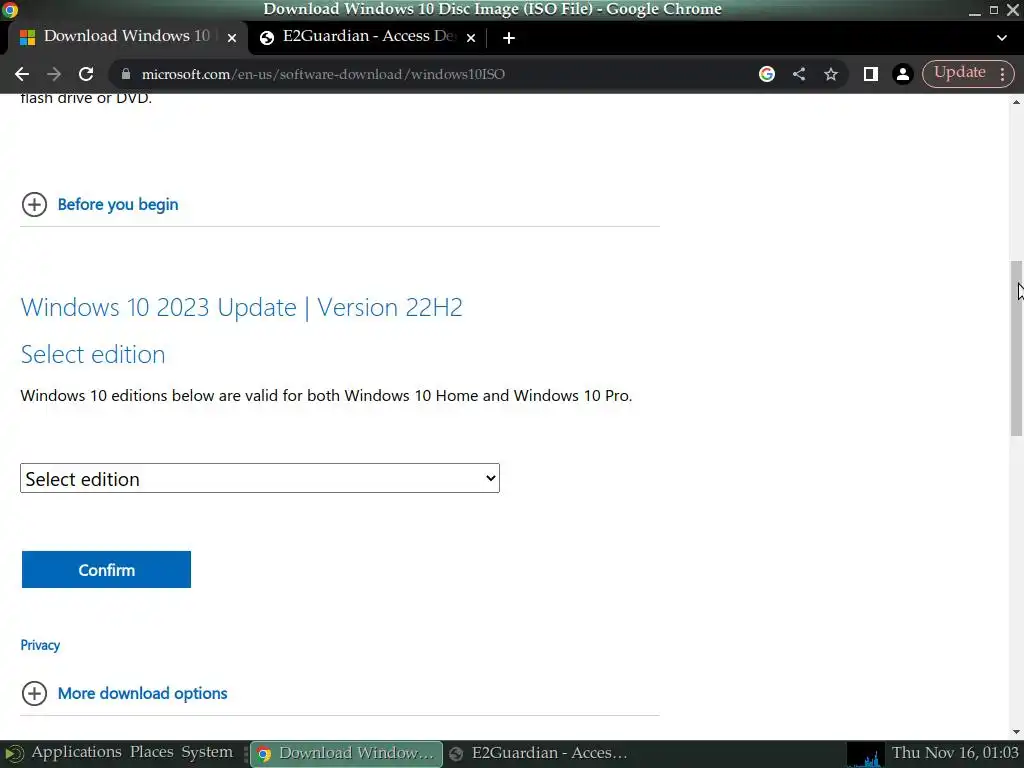Click the blue Confirm button
Screen dimensions: 1024x768
[106, 569]
